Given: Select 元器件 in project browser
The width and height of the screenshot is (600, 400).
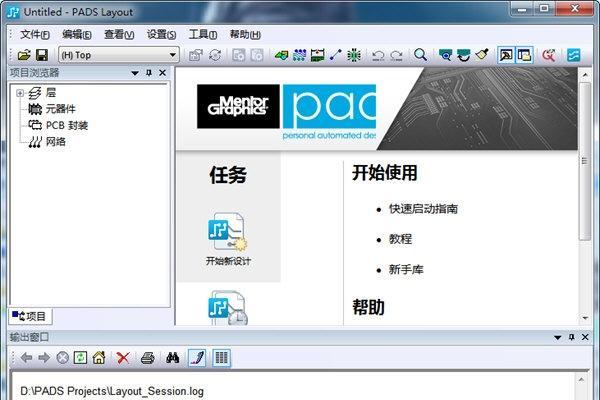Looking at the screenshot, I should coord(60,109).
